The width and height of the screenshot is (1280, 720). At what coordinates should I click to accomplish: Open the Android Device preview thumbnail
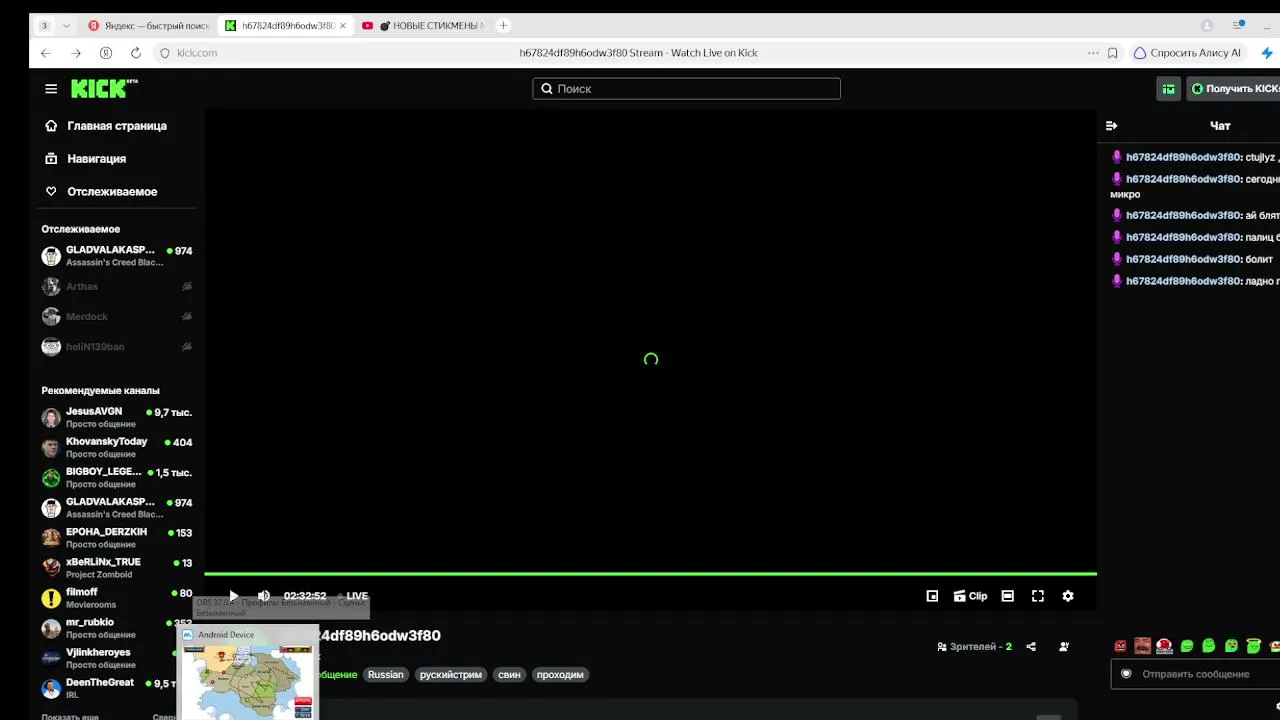tap(248, 672)
